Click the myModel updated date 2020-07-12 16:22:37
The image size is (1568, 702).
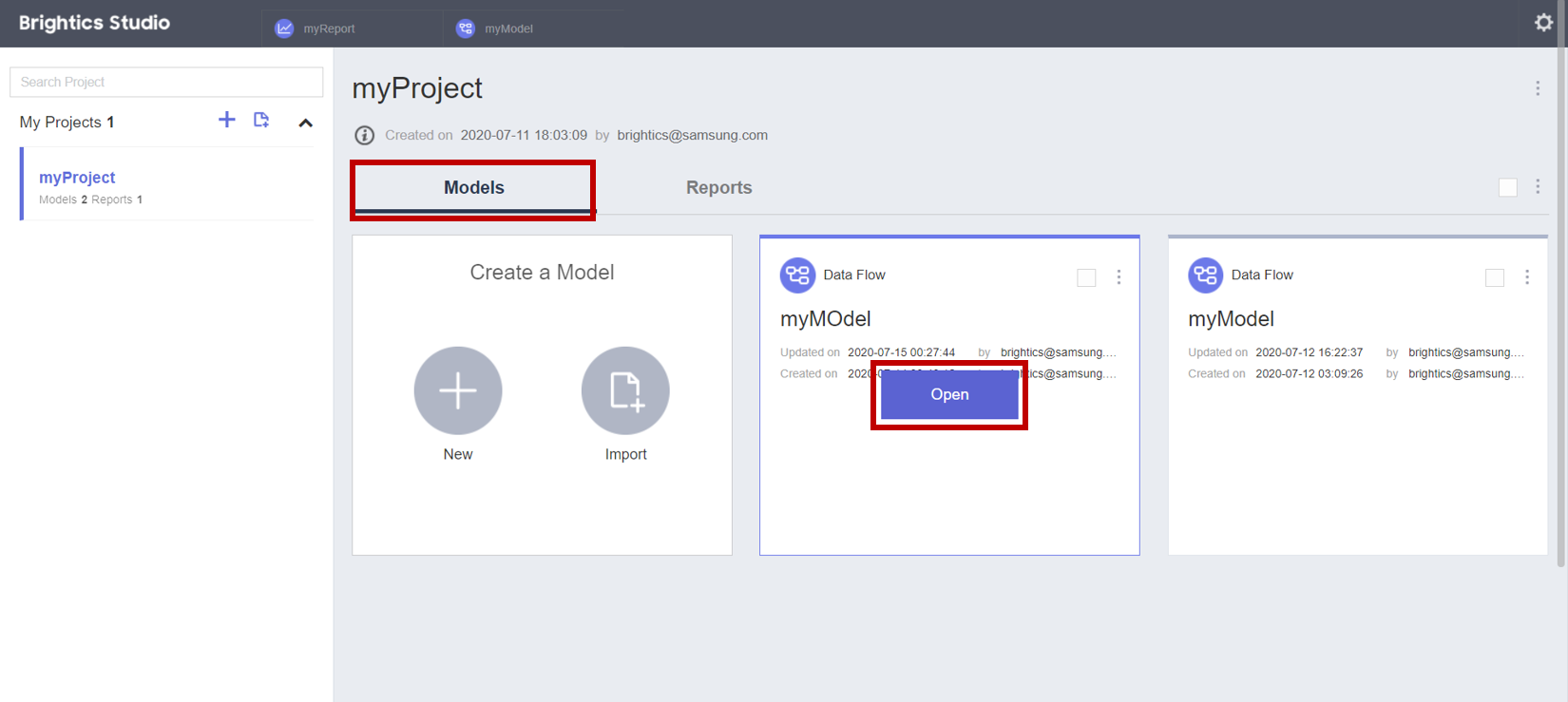pyautogui.click(x=1309, y=352)
